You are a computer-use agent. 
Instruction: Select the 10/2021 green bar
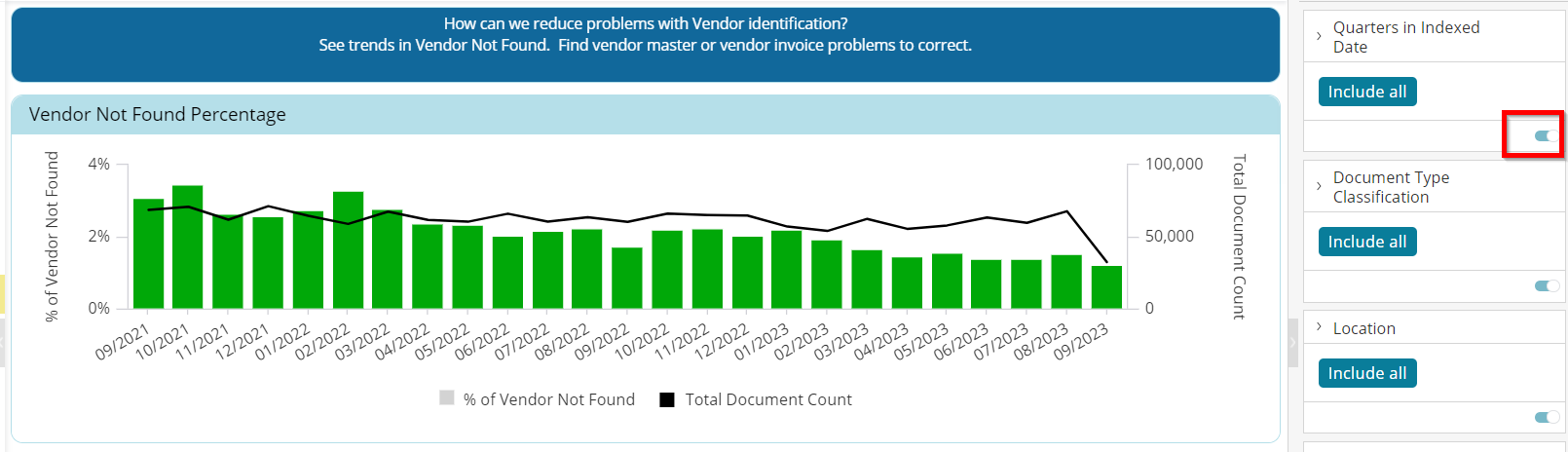coord(188,246)
